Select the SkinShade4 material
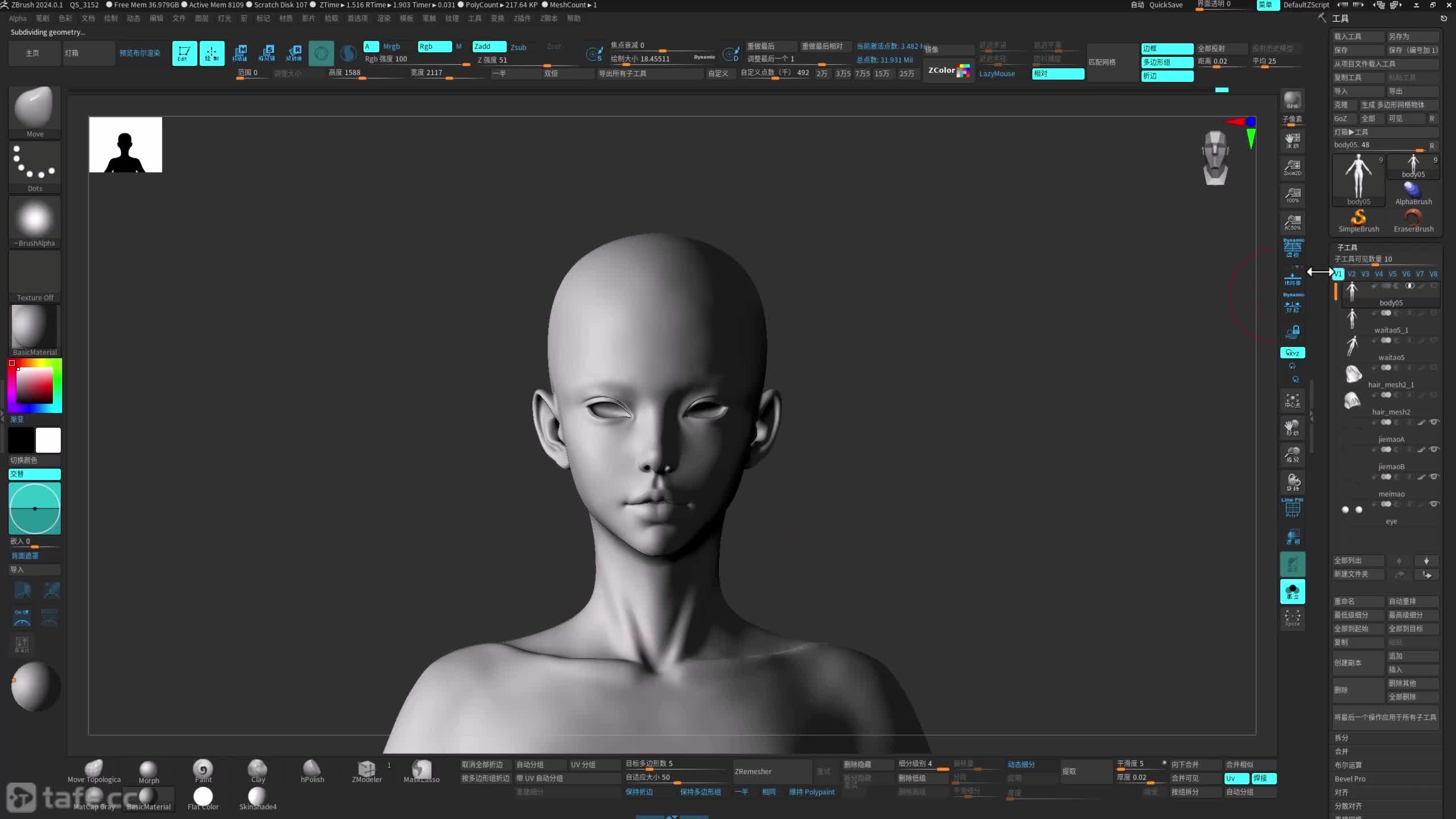 (x=258, y=799)
